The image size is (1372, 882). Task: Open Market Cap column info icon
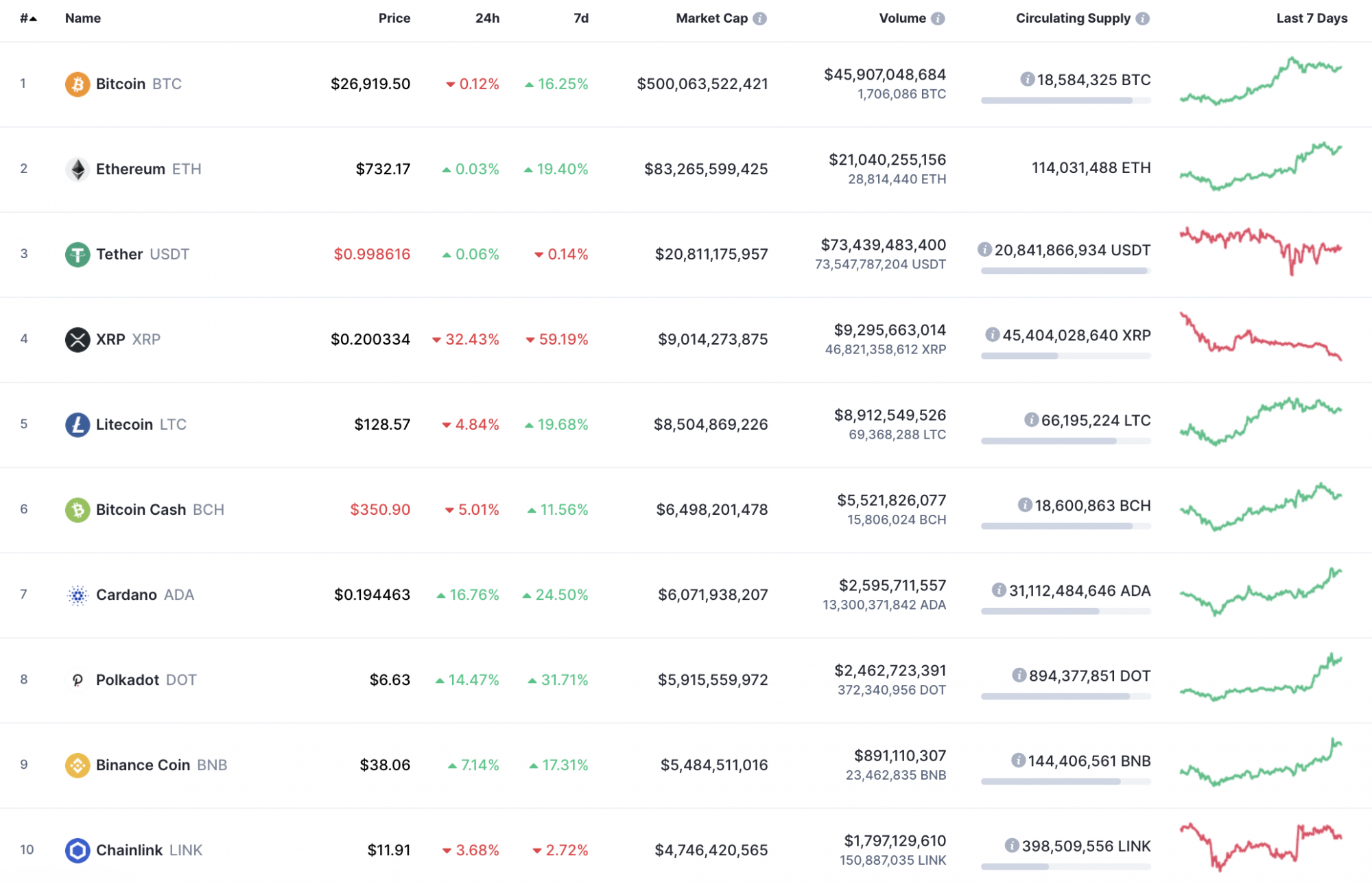[760, 19]
